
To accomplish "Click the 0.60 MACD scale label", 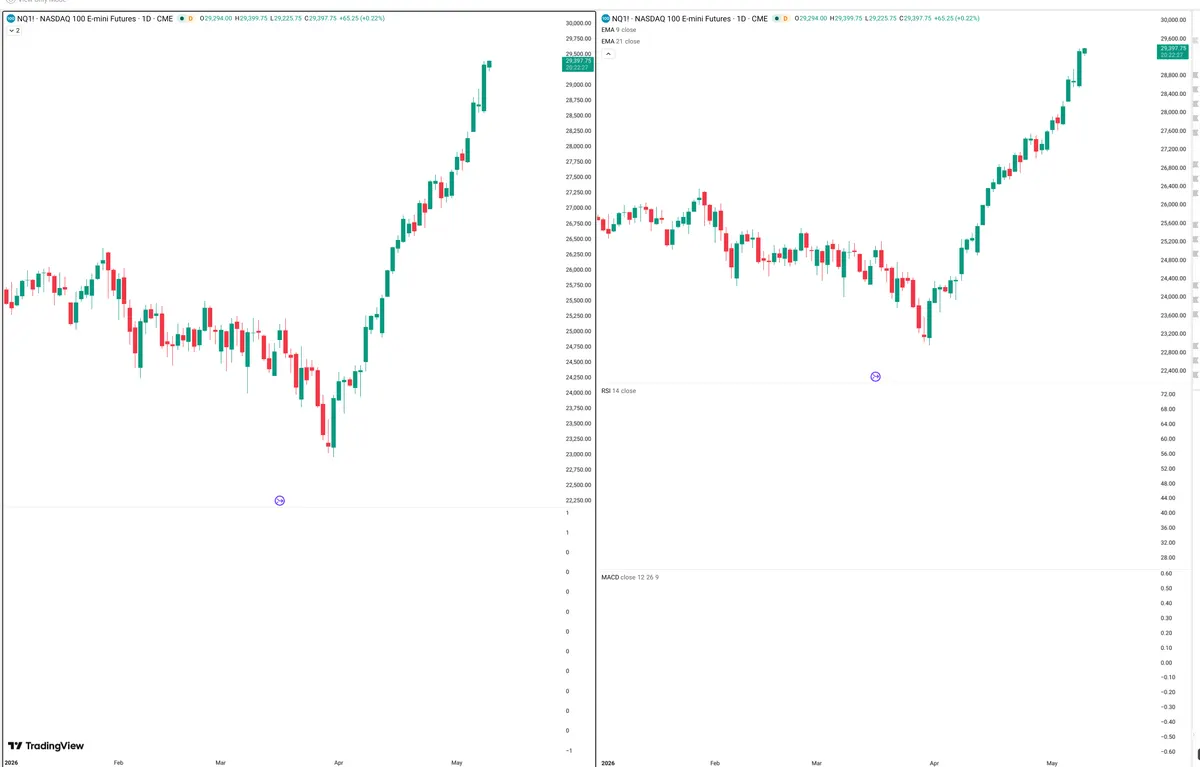I will coord(1167,573).
